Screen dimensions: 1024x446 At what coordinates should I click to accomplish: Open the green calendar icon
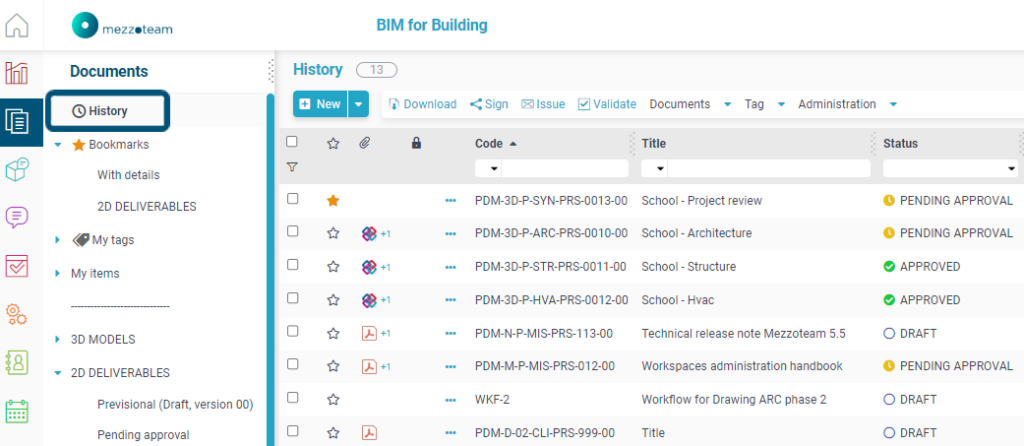(x=17, y=411)
